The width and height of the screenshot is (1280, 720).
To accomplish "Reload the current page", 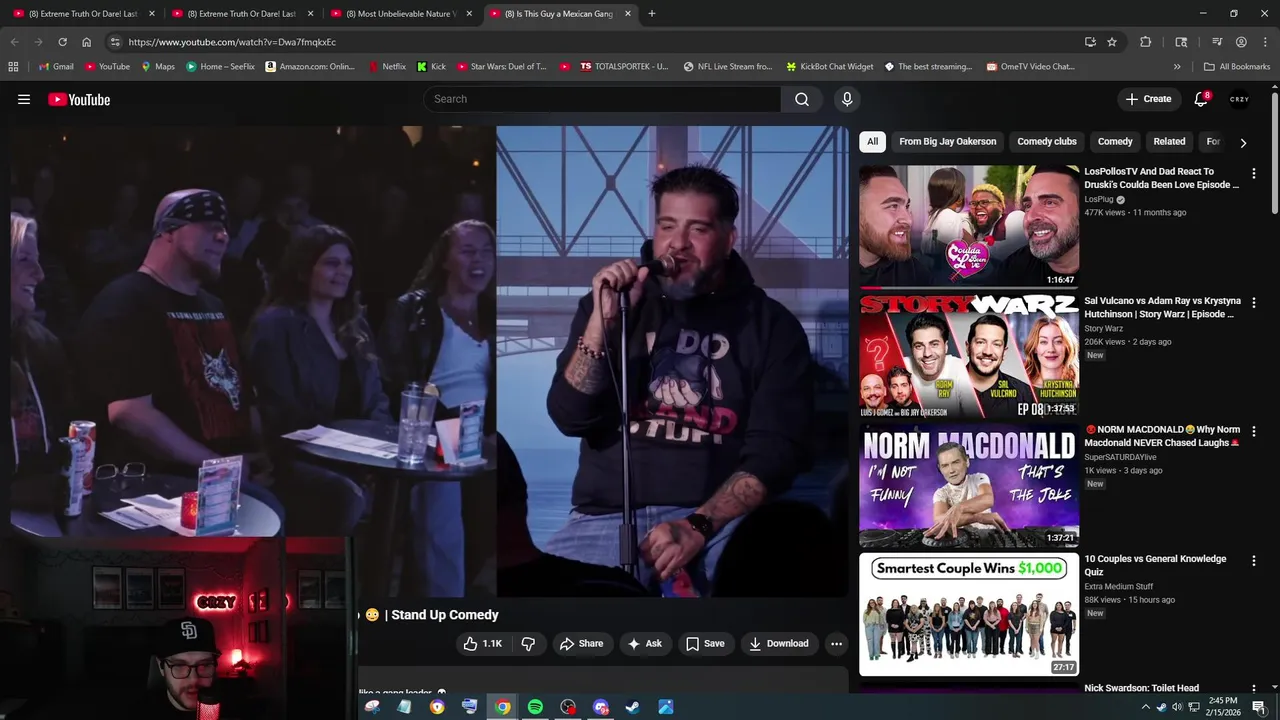I will tap(62, 42).
